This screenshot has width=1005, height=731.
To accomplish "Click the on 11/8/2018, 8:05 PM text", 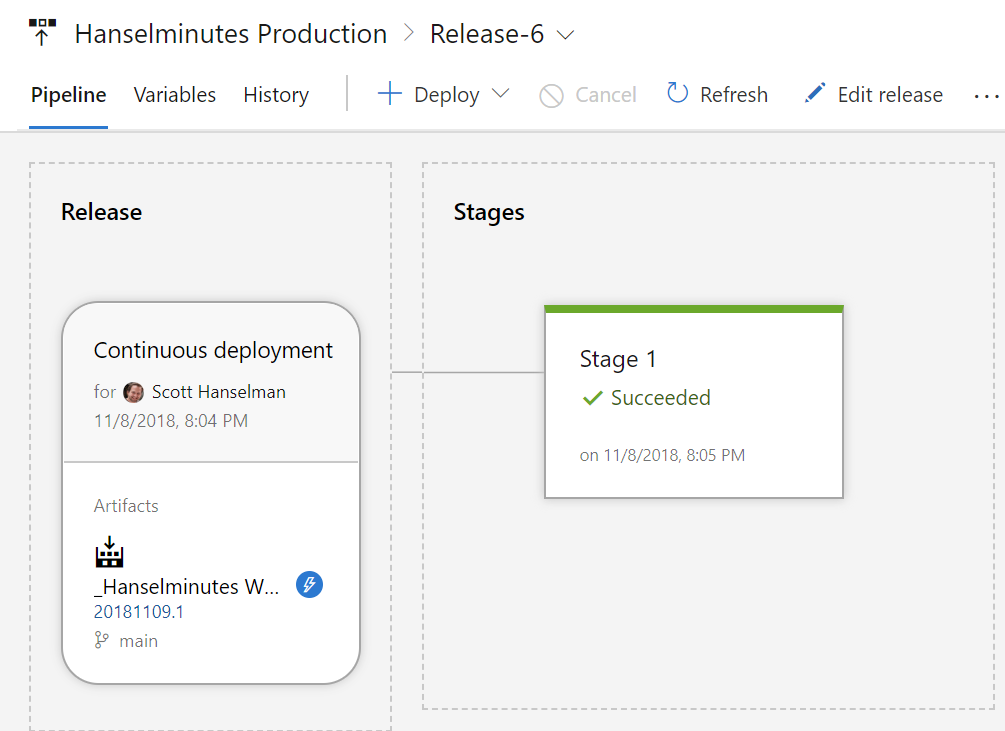I will [662, 456].
